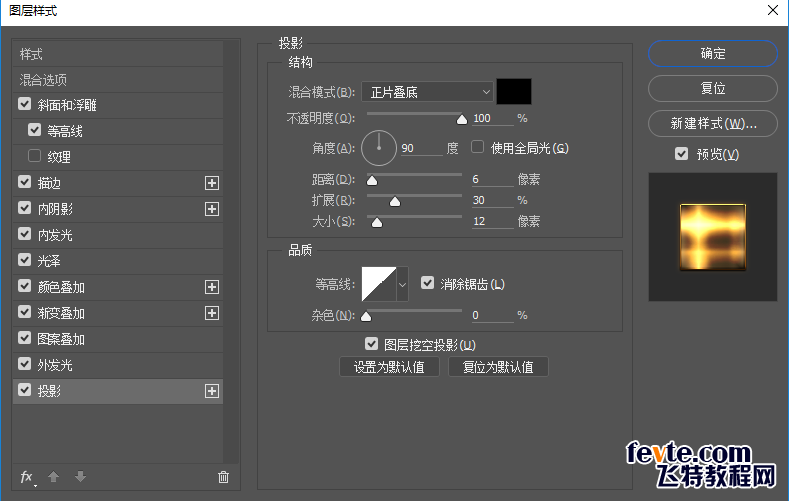Toggle the 图案叠加 checkbox
The width and height of the screenshot is (789, 501).
tap(25, 338)
